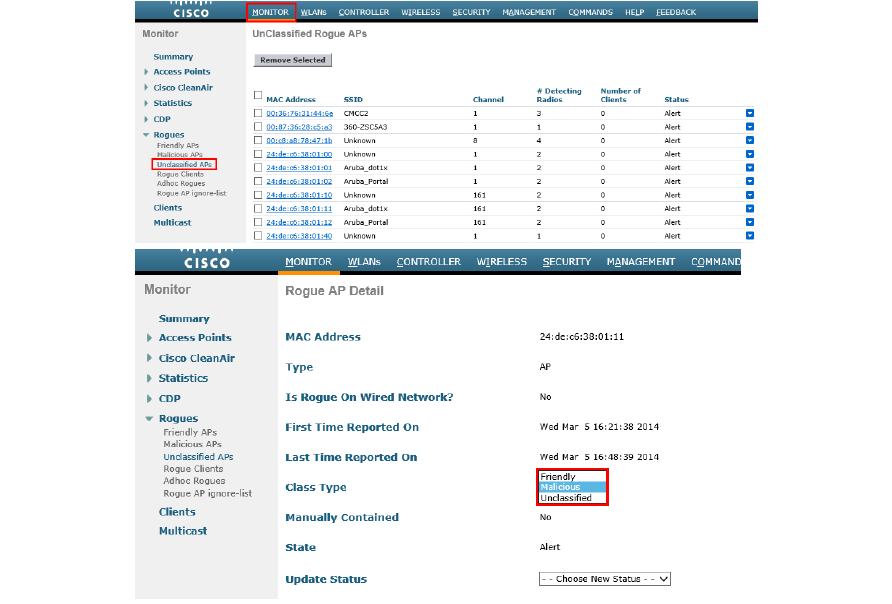Select Unclassified in the Class Type list
892x604 pixels.
point(566,498)
